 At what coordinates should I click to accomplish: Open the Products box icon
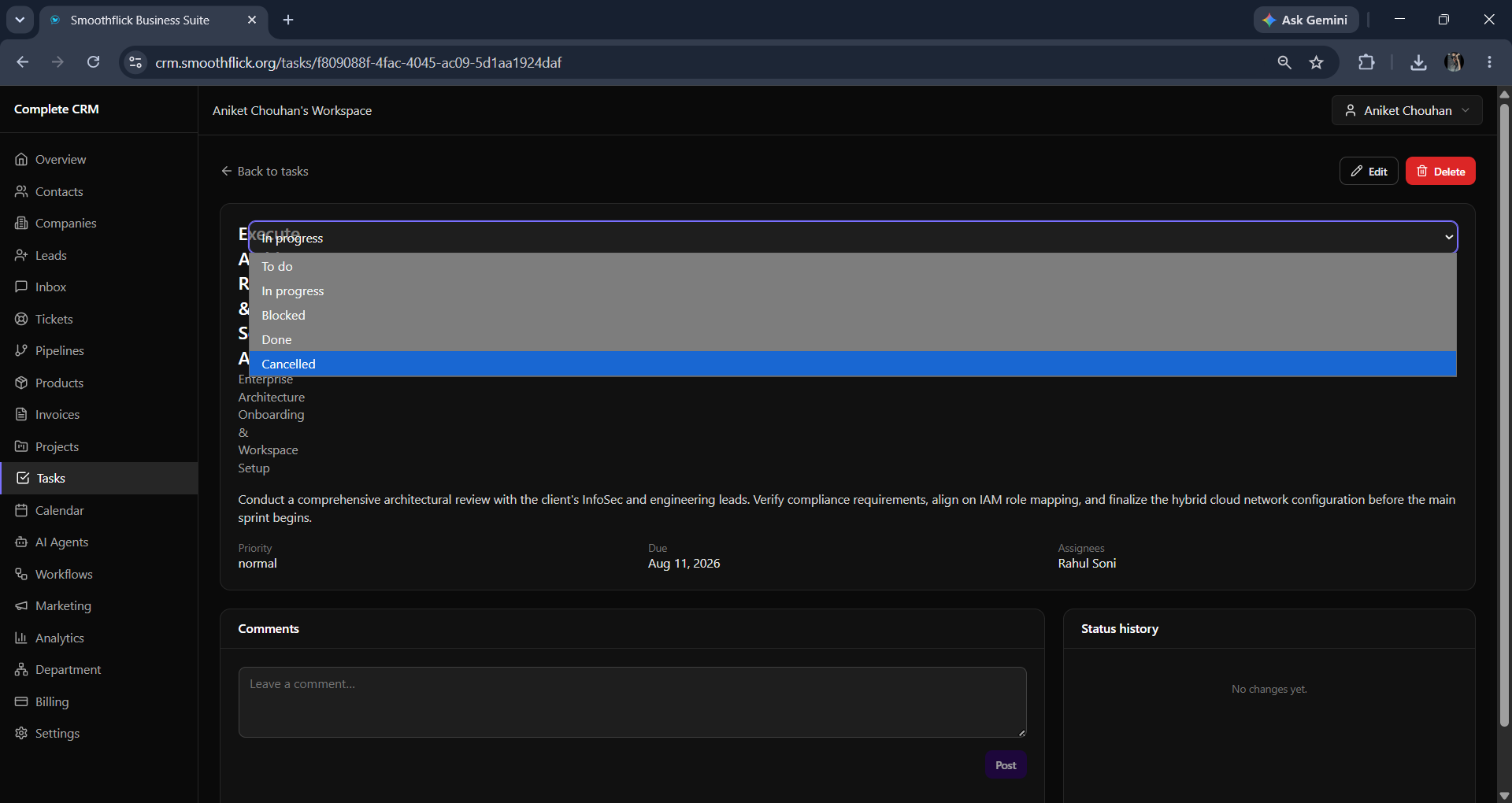click(x=21, y=383)
